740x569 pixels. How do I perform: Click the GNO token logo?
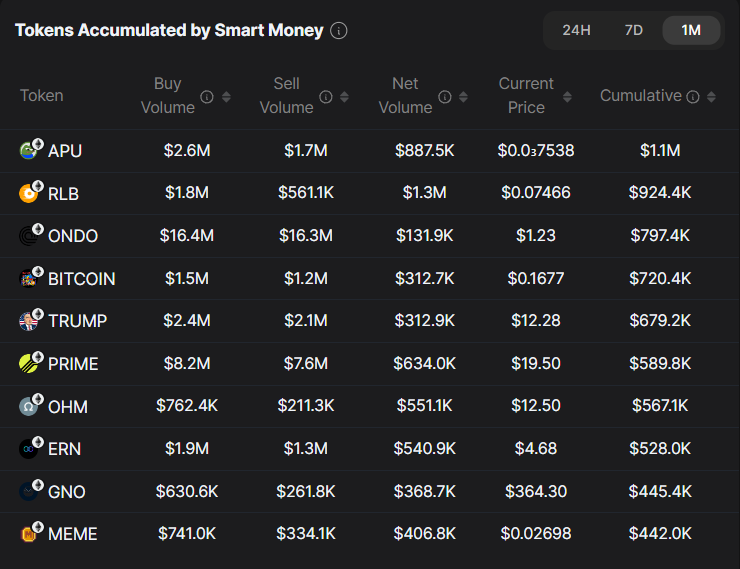coord(28,492)
